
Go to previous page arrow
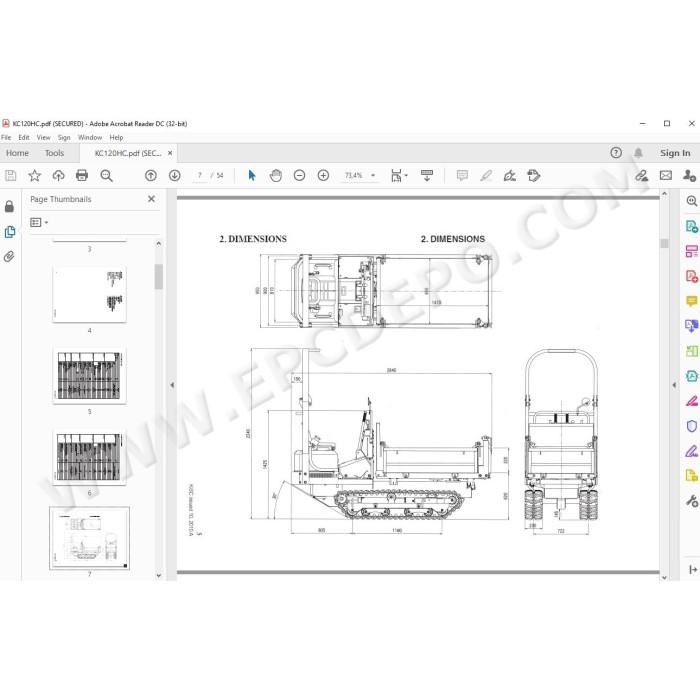click(151, 175)
